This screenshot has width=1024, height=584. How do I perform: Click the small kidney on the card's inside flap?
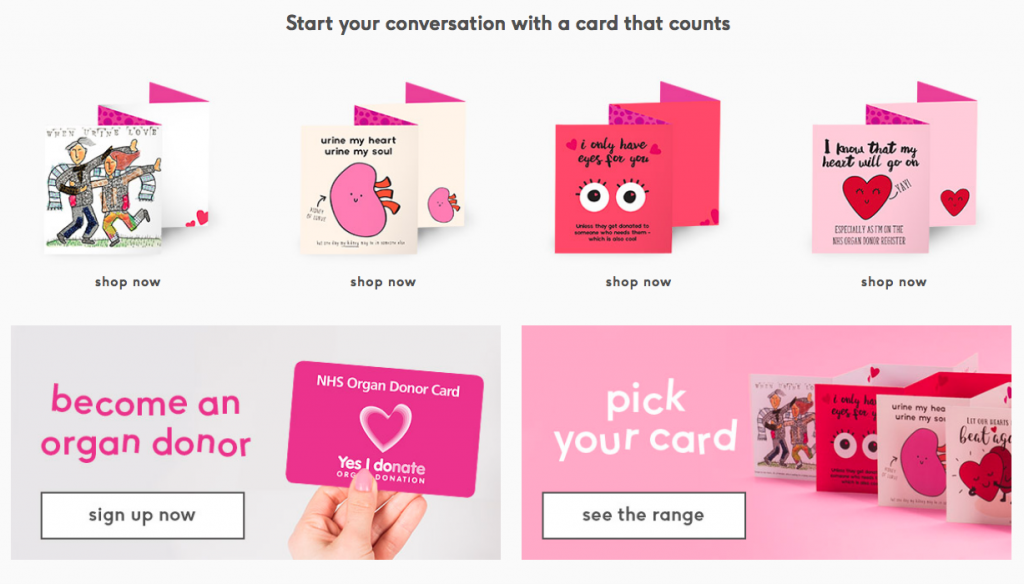443,204
